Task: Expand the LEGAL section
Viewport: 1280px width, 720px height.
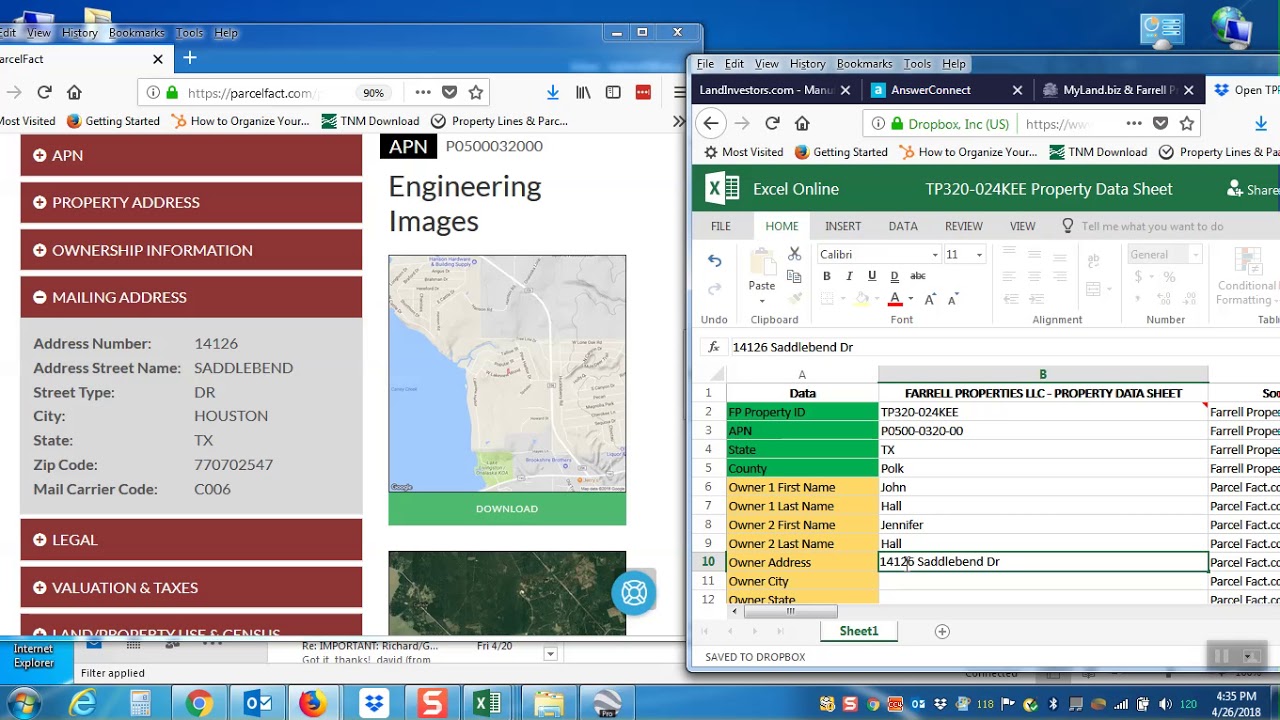Action: [191, 539]
